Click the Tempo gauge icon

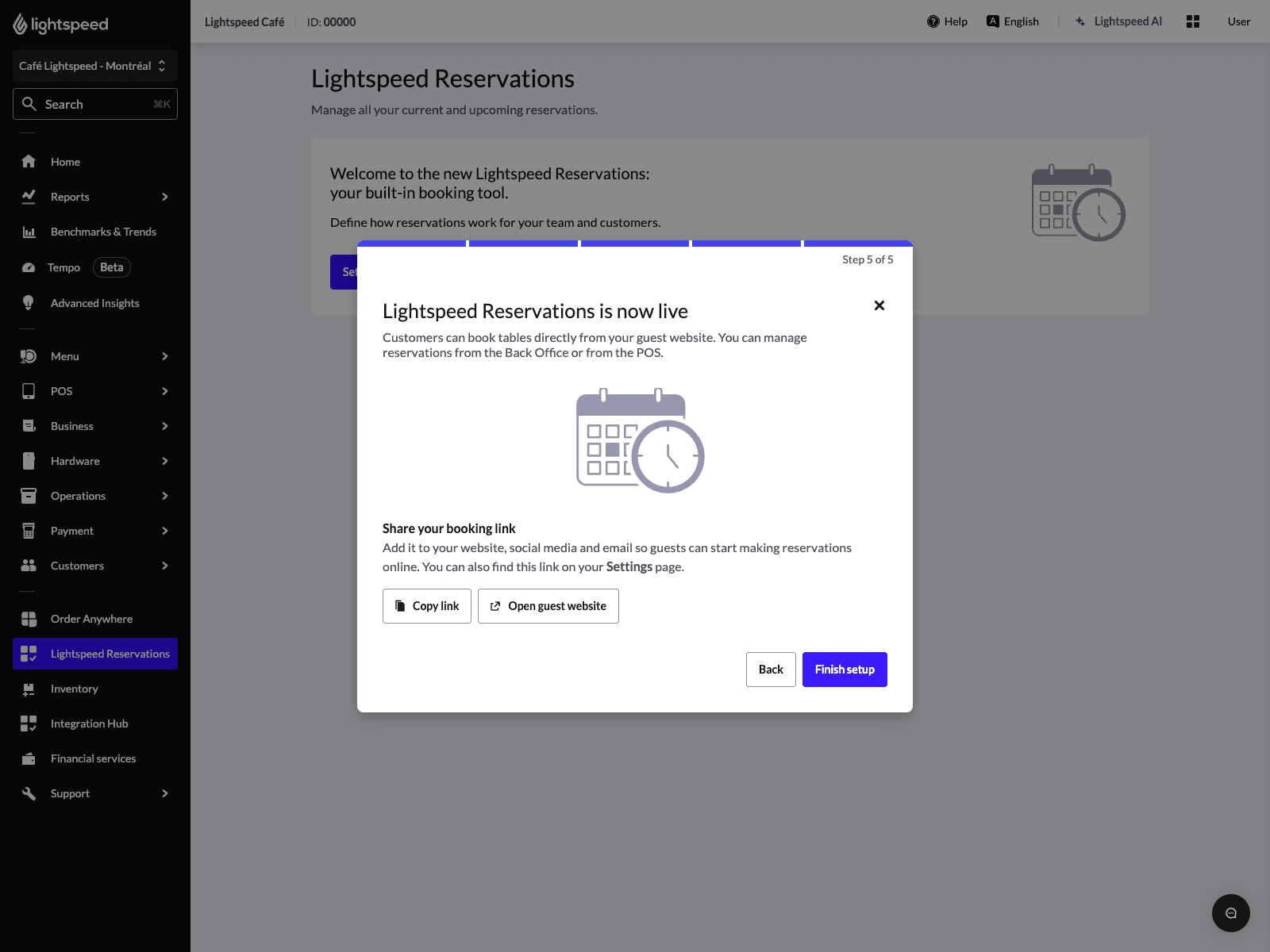coord(29,267)
